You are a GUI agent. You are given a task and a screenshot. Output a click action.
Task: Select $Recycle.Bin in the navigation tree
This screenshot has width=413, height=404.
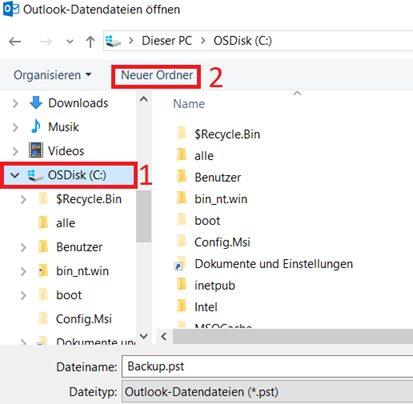pyautogui.click(x=89, y=199)
